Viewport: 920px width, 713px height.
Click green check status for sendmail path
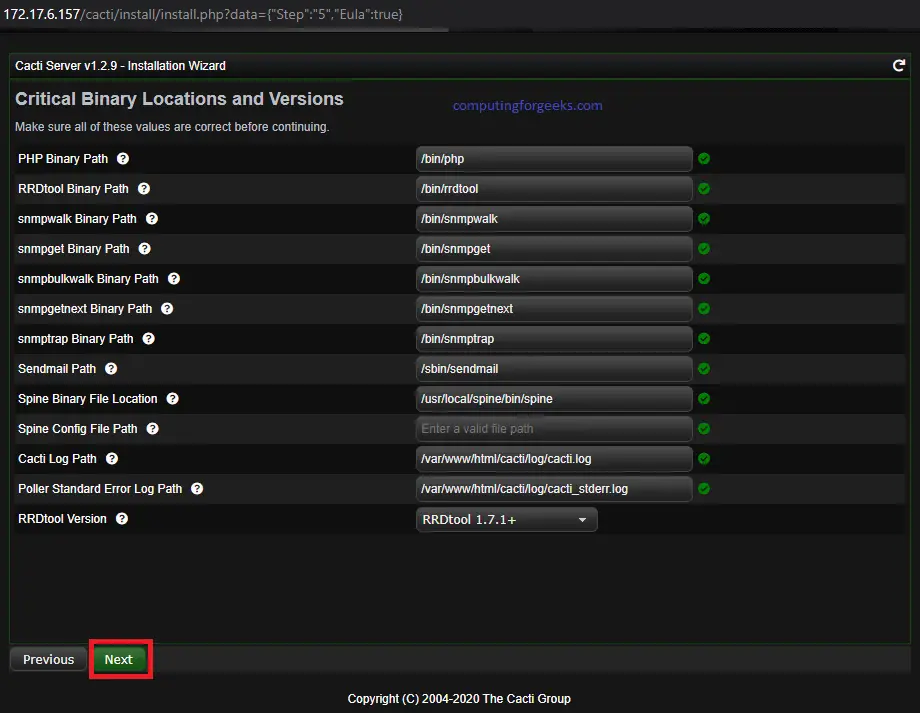(x=704, y=369)
